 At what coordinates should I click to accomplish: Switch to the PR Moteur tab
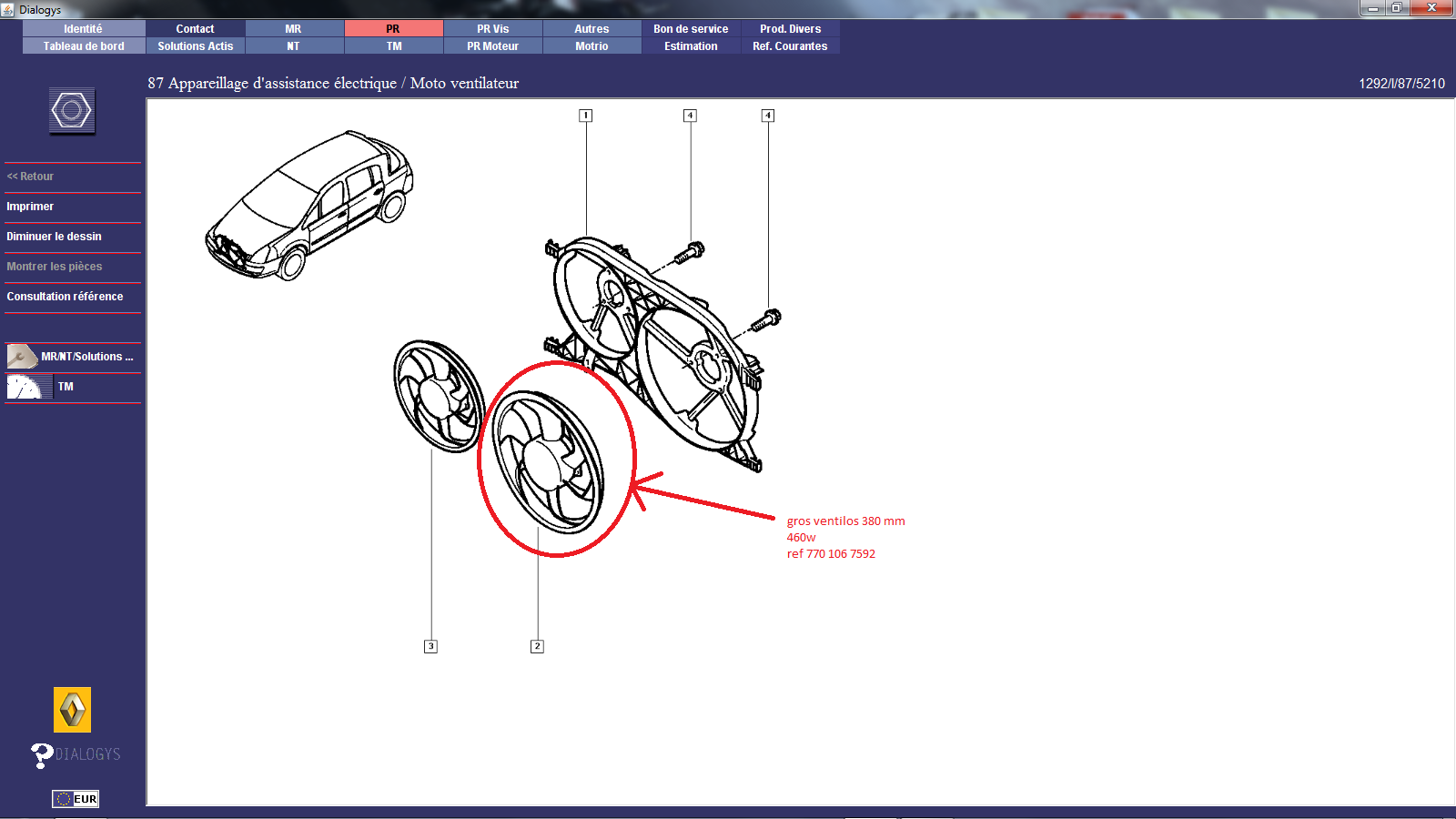point(492,46)
